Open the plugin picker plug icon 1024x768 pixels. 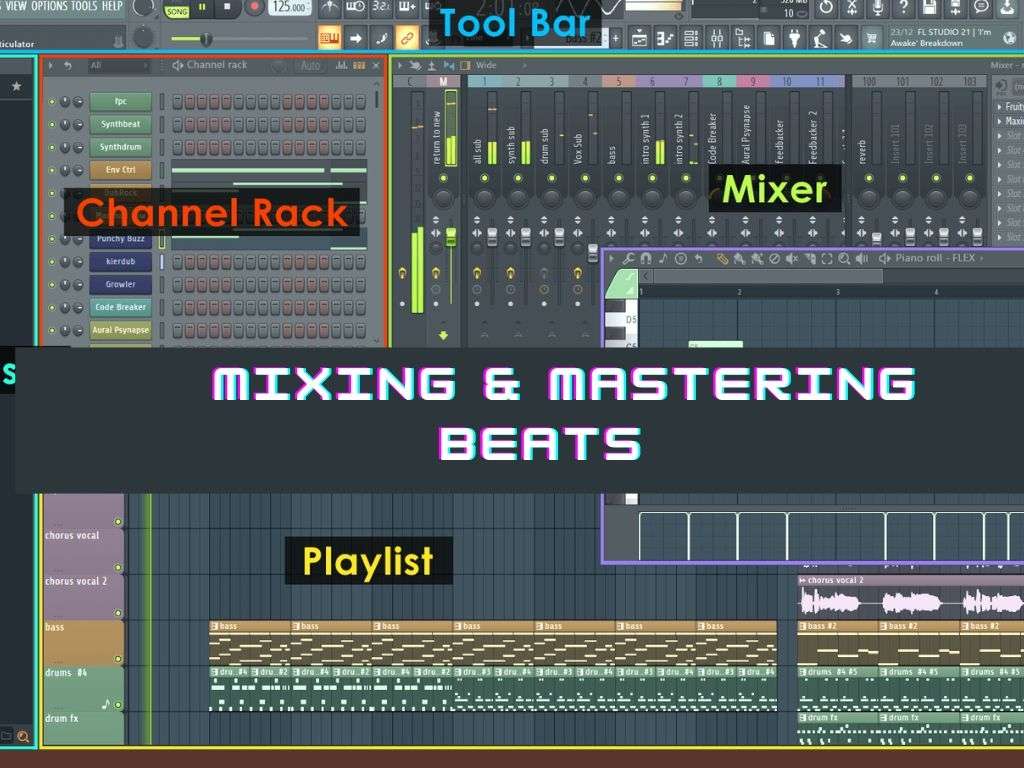click(795, 40)
